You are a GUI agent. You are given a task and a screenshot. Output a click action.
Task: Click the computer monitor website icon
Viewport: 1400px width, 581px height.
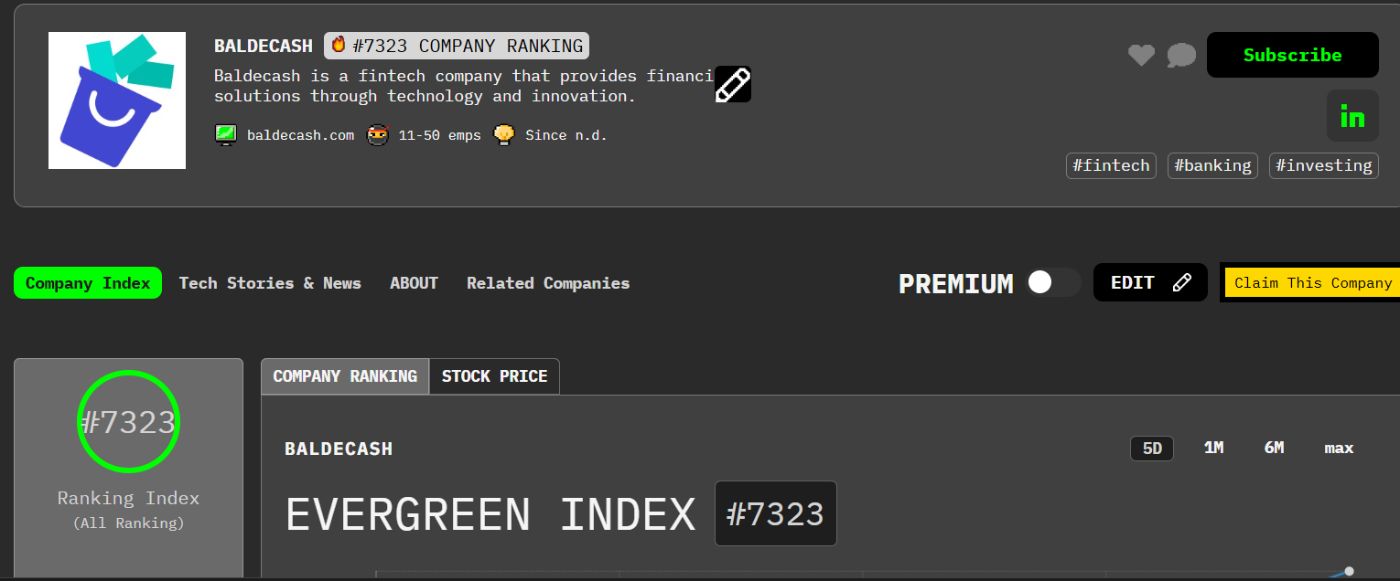point(226,135)
